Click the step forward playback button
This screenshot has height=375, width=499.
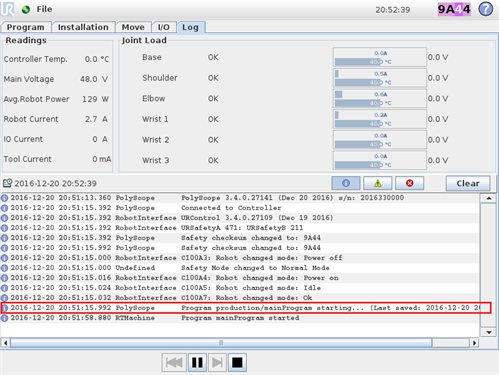217,362
